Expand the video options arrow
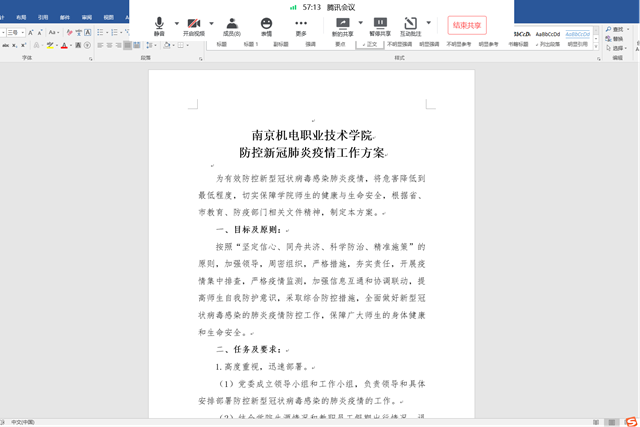The width and height of the screenshot is (640, 427). [211, 23]
